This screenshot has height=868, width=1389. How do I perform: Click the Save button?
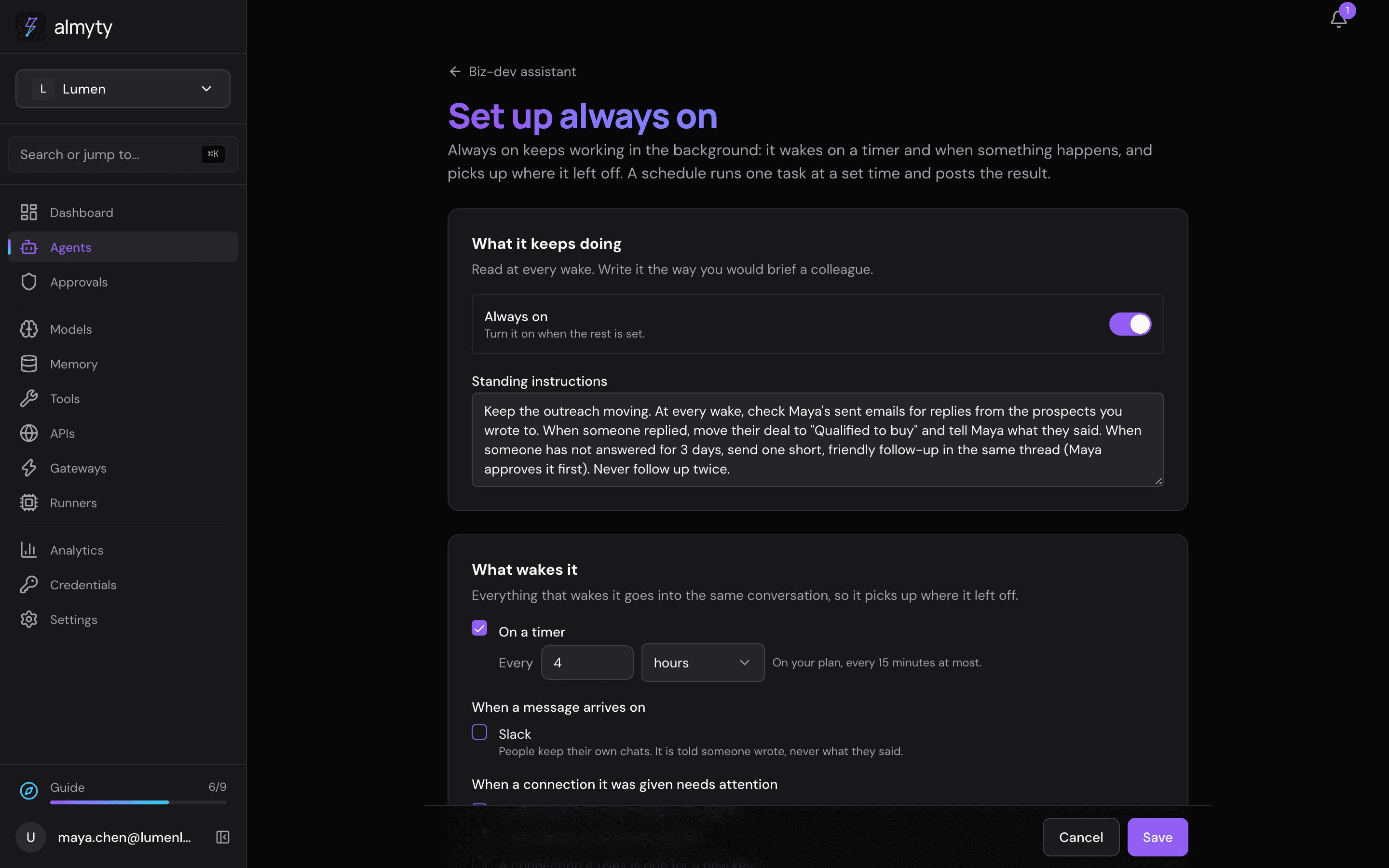pyautogui.click(x=1157, y=837)
